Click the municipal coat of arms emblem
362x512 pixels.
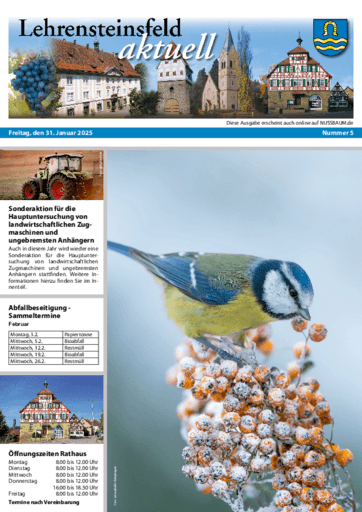pyautogui.click(x=330, y=37)
